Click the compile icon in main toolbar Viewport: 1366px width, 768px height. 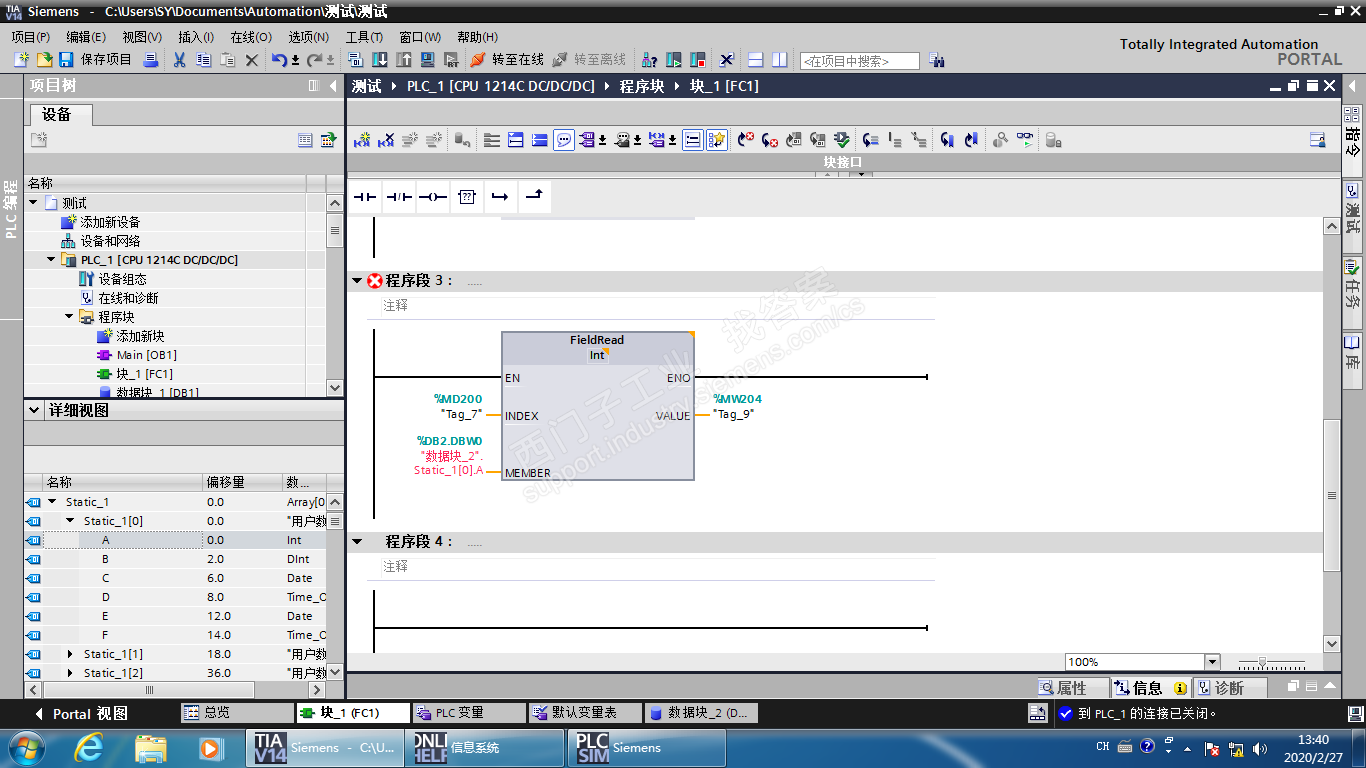point(356,60)
